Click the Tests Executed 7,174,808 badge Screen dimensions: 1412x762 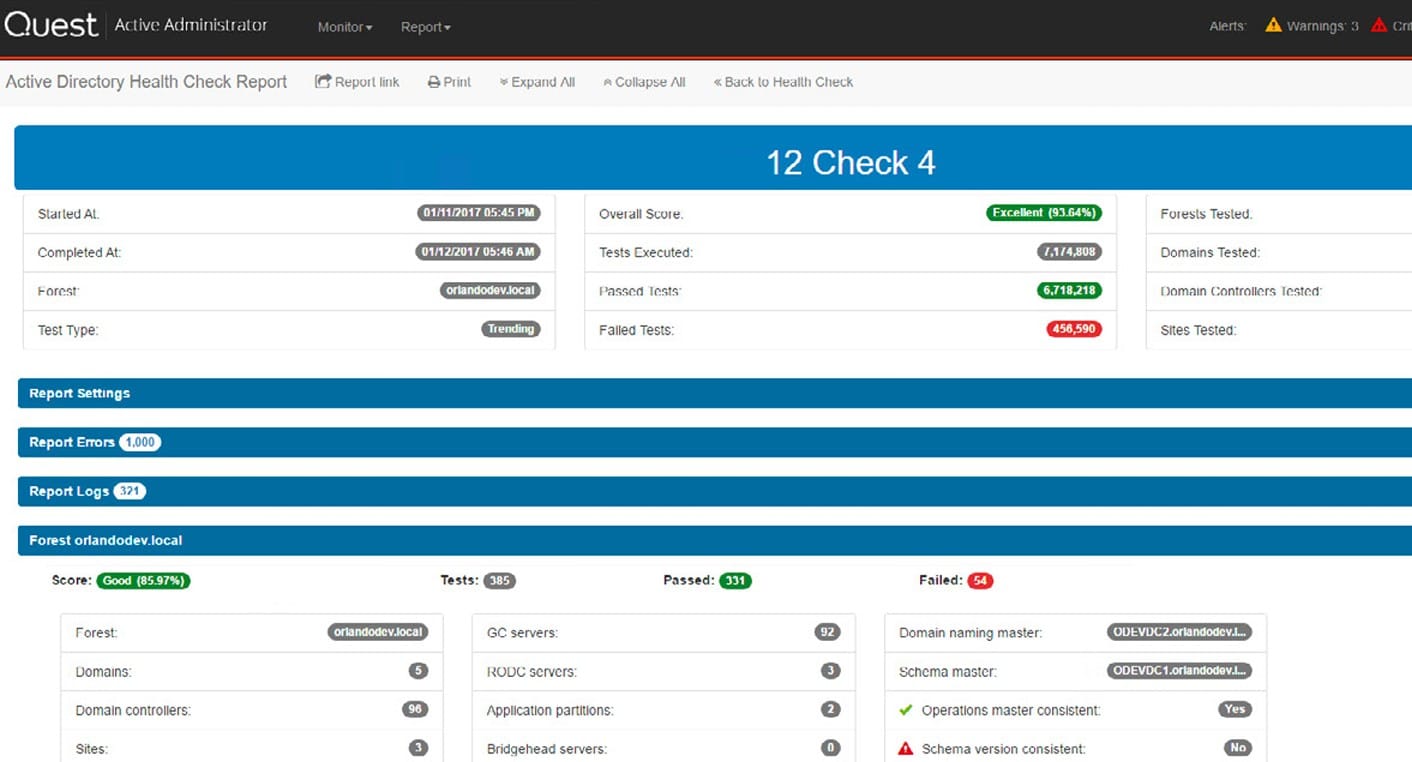click(1069, 252)
